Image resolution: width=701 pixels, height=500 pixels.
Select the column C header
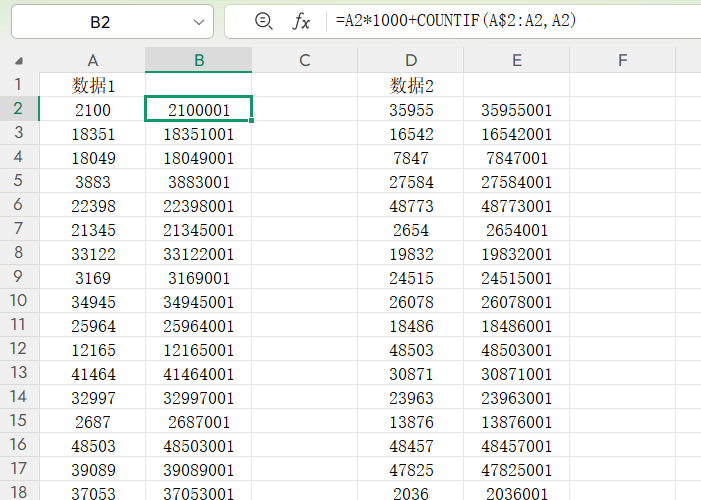[x=304, y=61]
